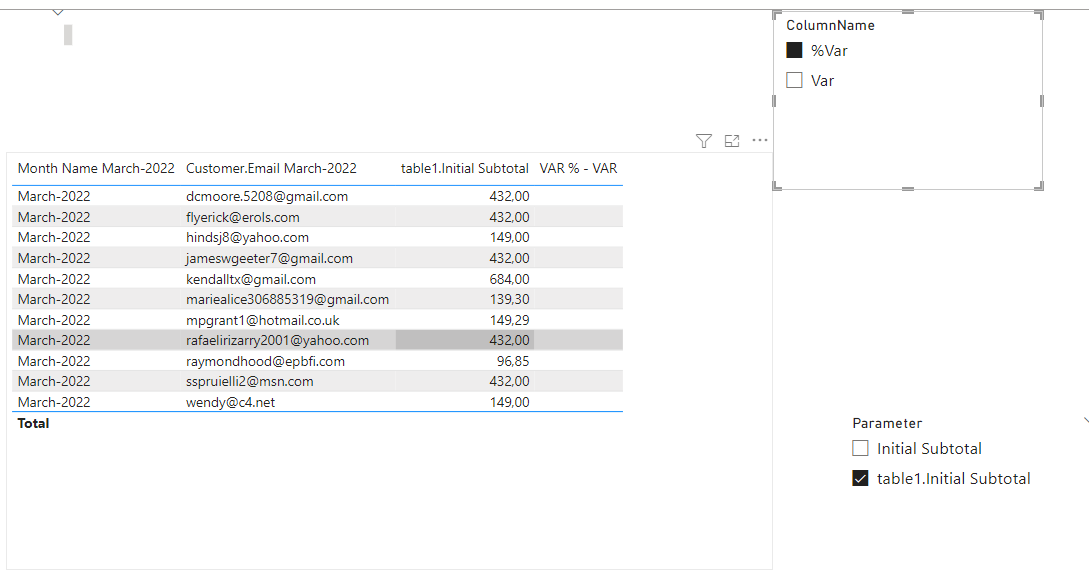Uncheck table1.Initial Subtotal parameter

click(x=861, y=478)
